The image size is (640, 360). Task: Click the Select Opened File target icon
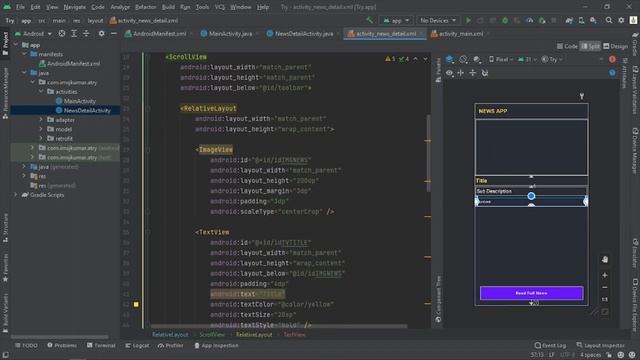coord(62,33)
